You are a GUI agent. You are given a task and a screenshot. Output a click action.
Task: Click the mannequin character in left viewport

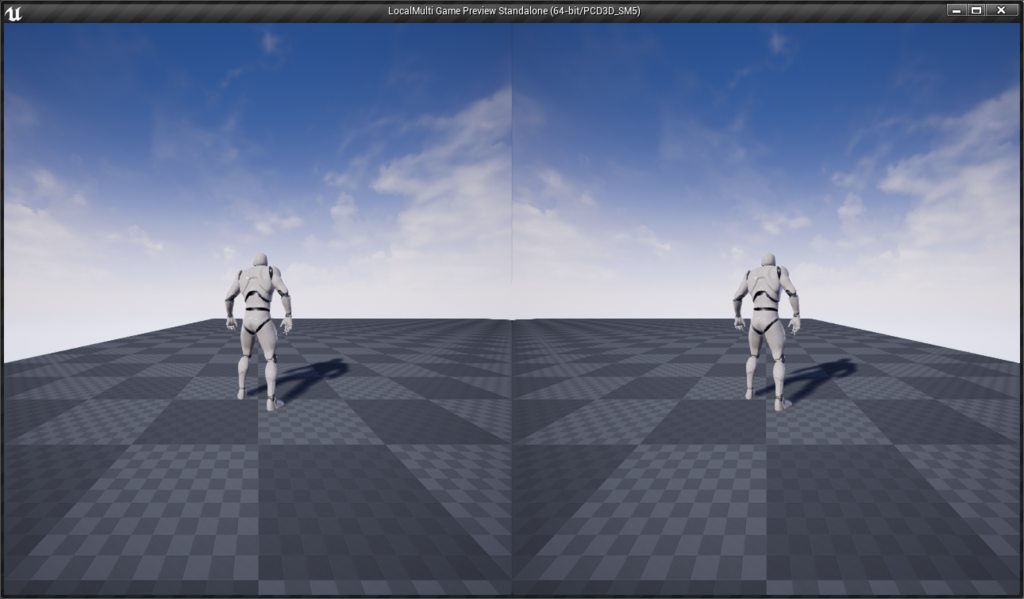(259, 332)
